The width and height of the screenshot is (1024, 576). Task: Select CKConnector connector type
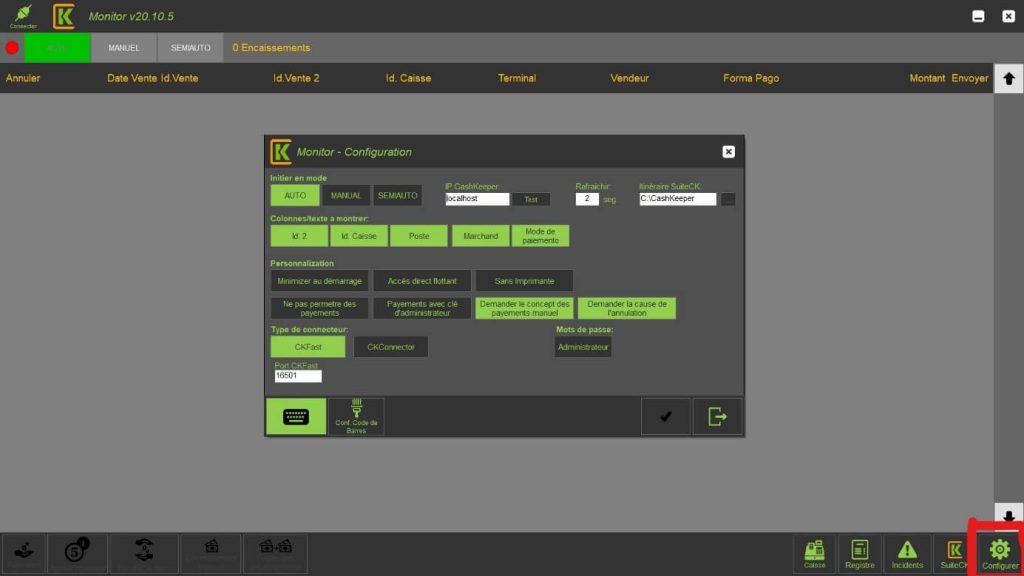click(x=391, y=347)
